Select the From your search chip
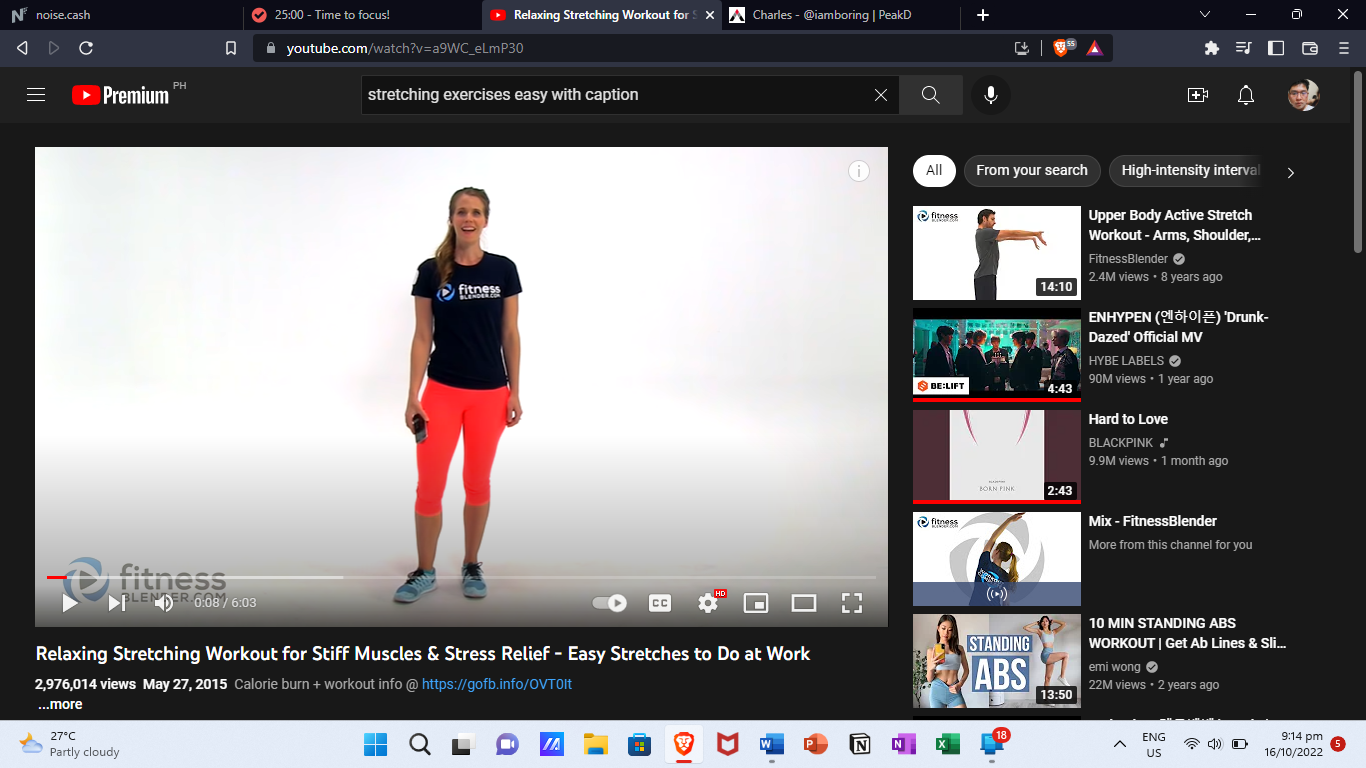 tap(1032, 171)
